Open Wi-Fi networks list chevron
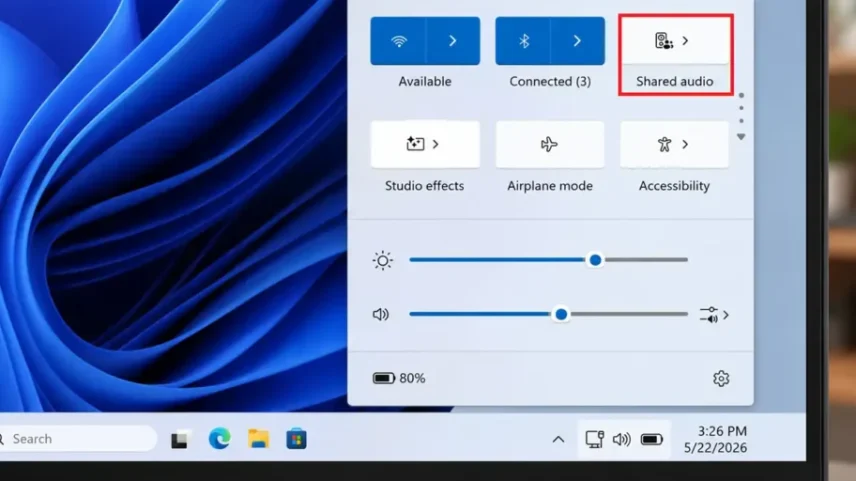The image size is (856, 481). [453, 41]
